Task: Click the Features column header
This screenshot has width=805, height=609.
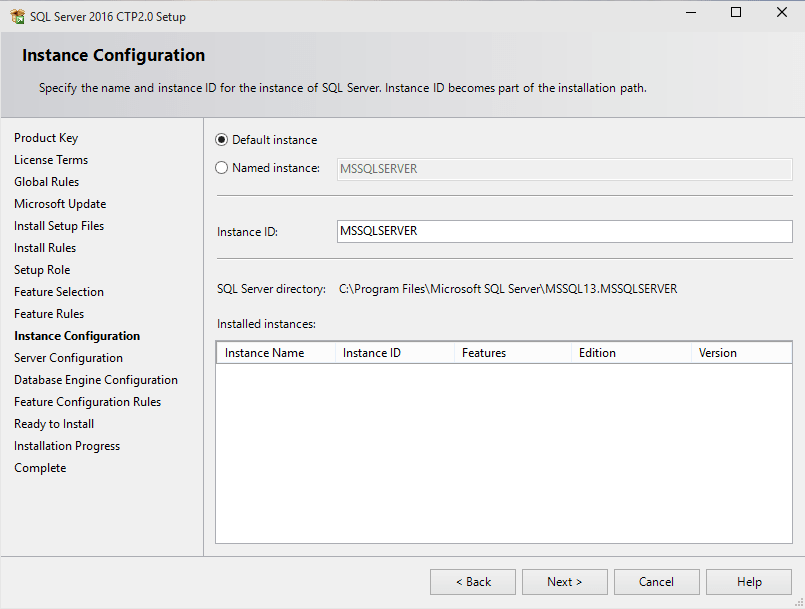Action: tap(513, 353)
